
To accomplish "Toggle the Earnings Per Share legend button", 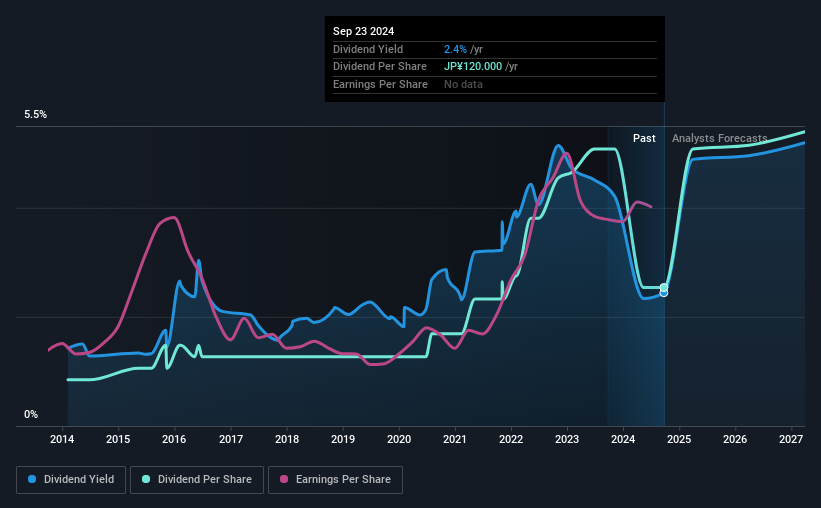I will click(x=335, y=480).
